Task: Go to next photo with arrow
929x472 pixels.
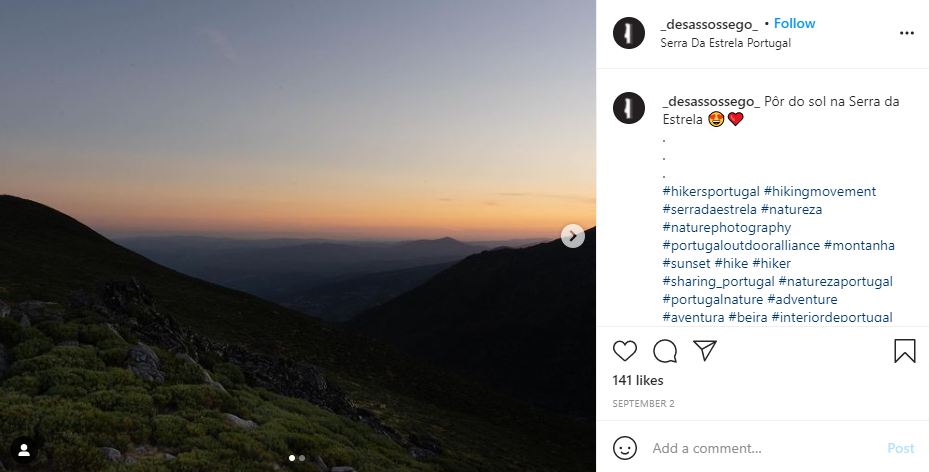Action: pos(573,236)
